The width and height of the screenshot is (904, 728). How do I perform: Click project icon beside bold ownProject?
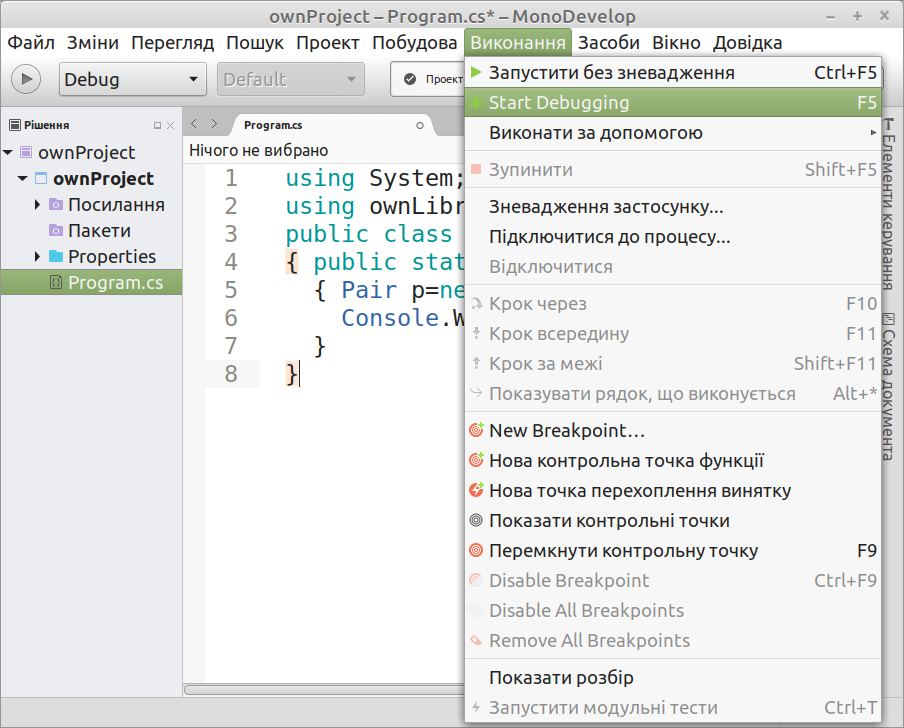click(x=41, y=178)
